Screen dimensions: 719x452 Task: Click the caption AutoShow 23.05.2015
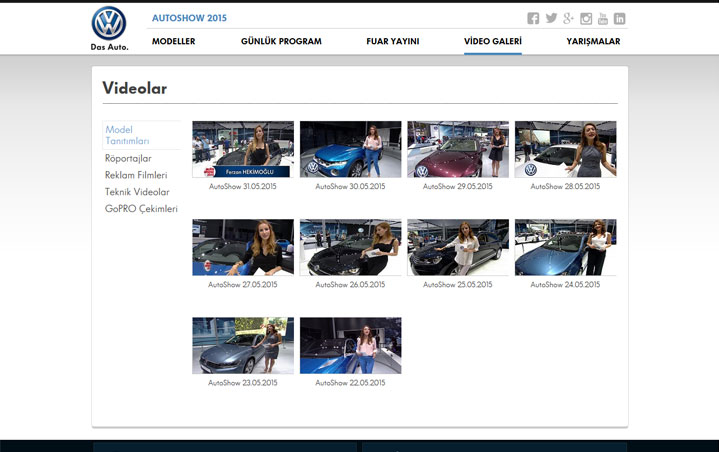click(243, 383)
